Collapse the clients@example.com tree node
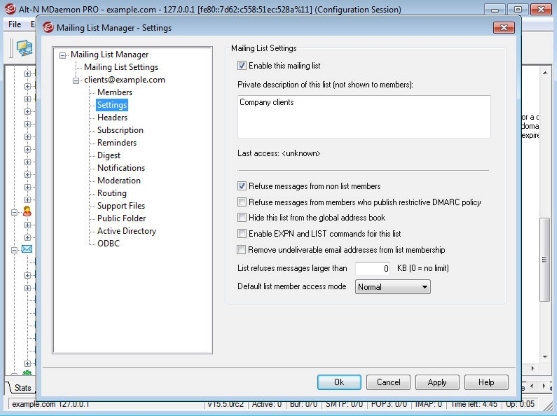Screen dimensions: 557x416 pos(76,81)
